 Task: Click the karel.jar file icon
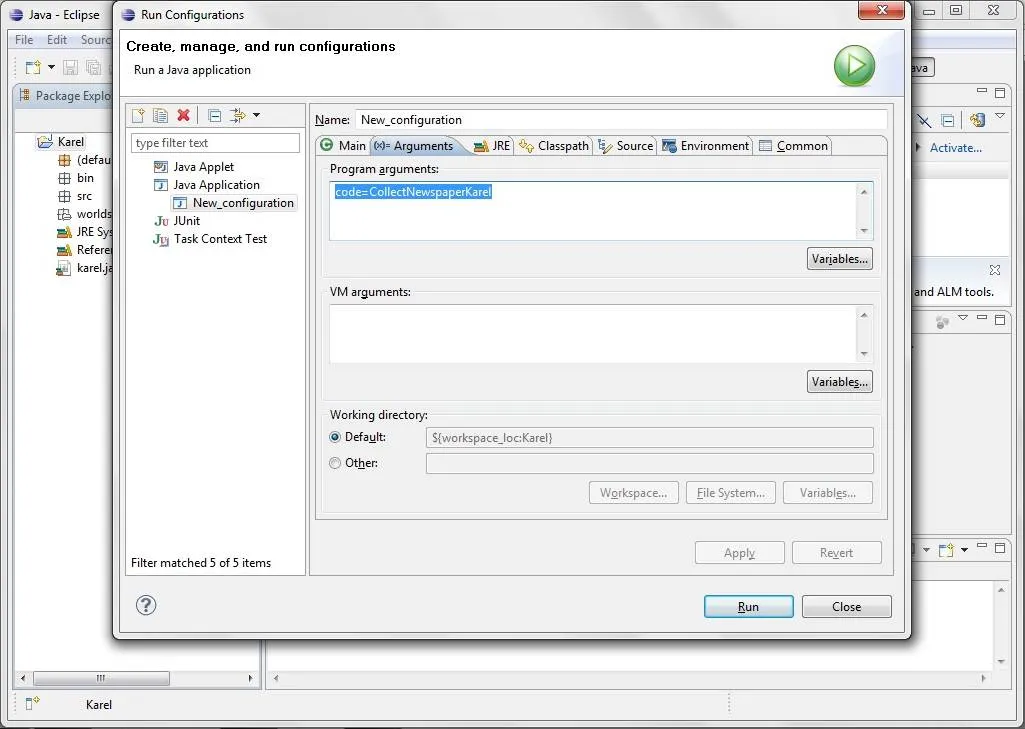(63, 268)
